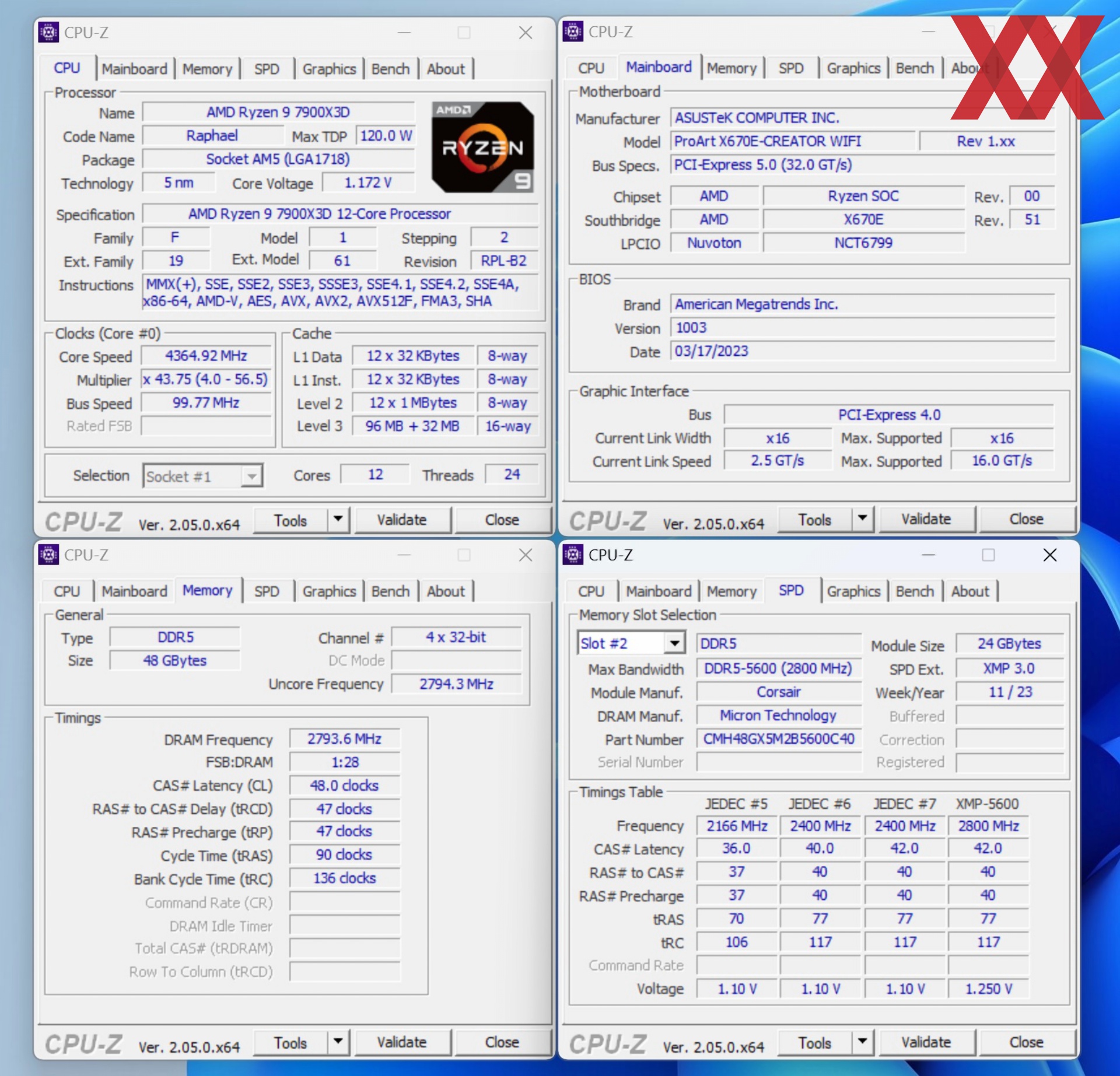Click the Socket AM5 (LGA1718) package field

(278, 159)
